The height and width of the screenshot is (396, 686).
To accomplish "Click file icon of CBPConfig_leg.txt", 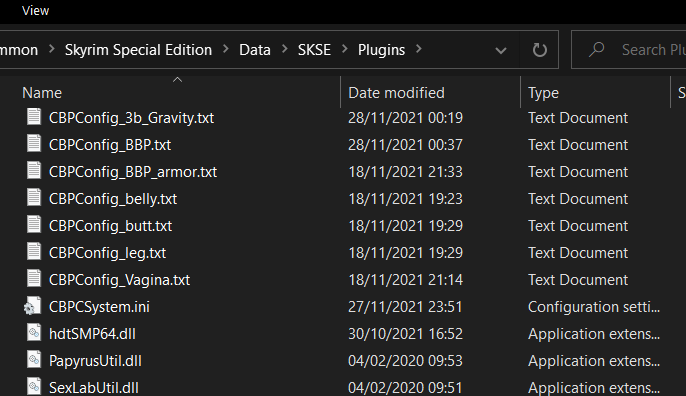I will pos(34,252).
